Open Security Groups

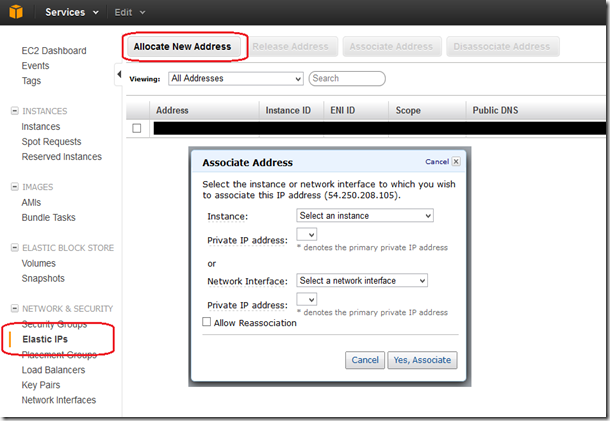coord(54,324)
